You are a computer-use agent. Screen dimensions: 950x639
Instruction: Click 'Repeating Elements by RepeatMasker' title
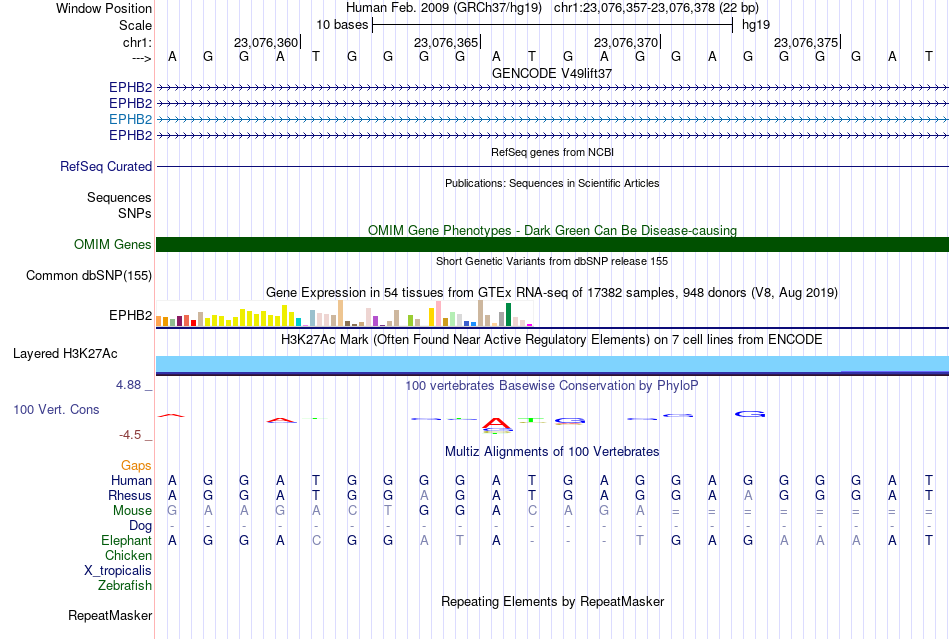click(x=552, y=601)
